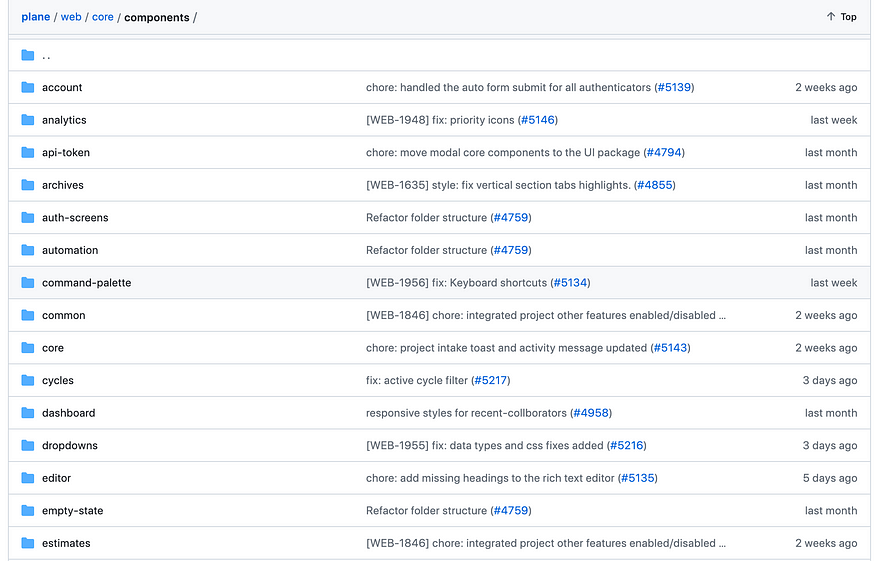
Task: Click the up arrow icon next to Top
Action: coord(831,17)
